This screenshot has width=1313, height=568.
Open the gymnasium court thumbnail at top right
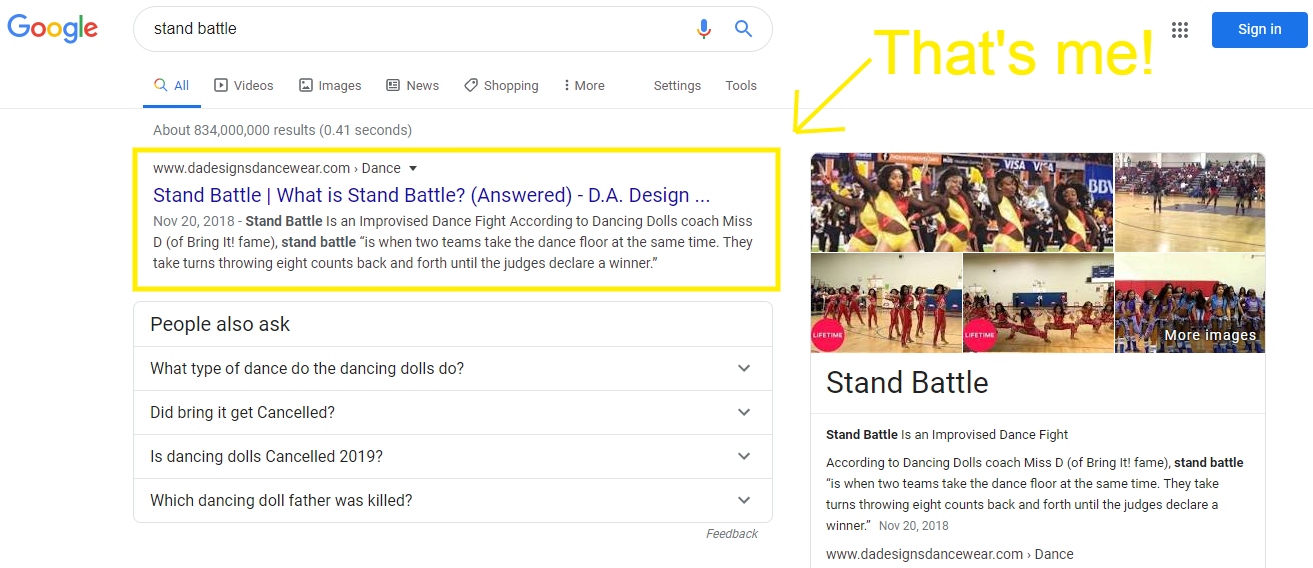1190,202
